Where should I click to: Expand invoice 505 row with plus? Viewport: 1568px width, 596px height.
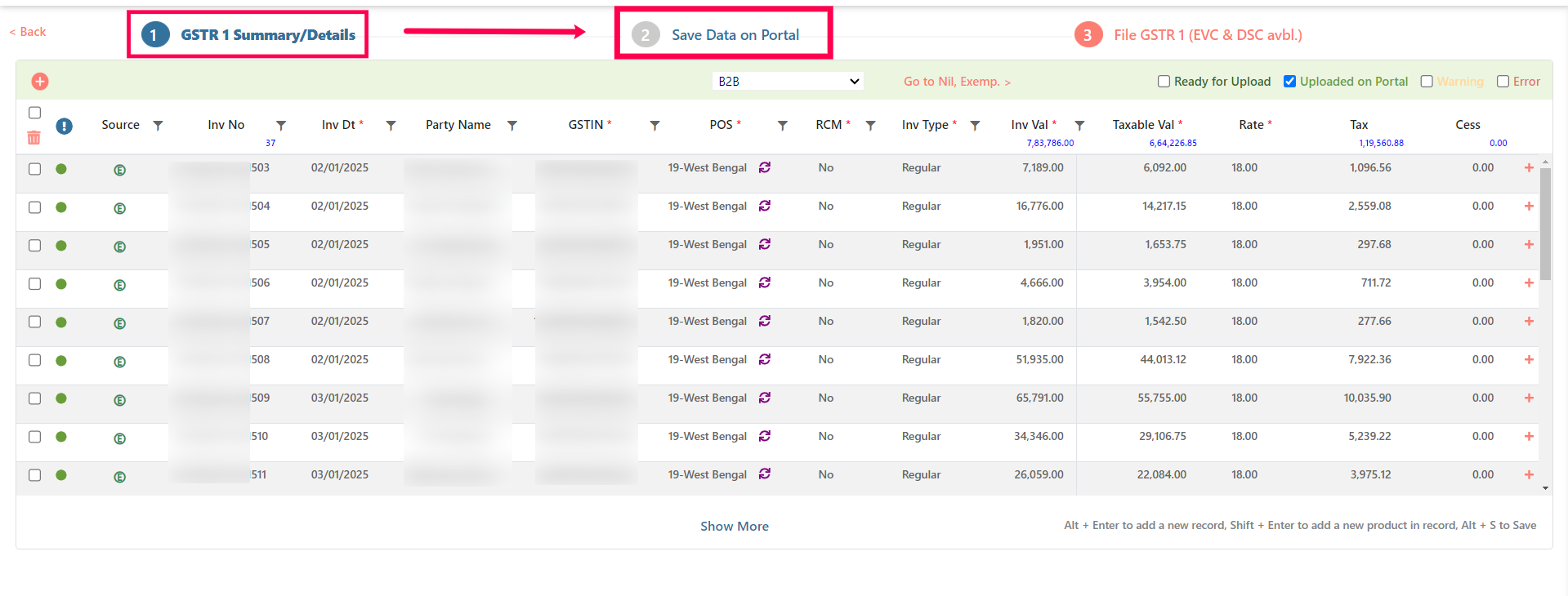[x=1529, y=244]
